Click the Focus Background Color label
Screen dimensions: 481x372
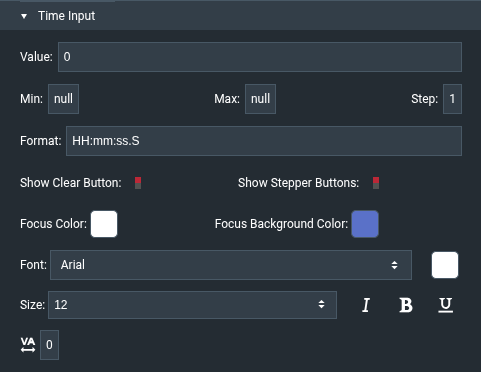click(x=281, y=224)
